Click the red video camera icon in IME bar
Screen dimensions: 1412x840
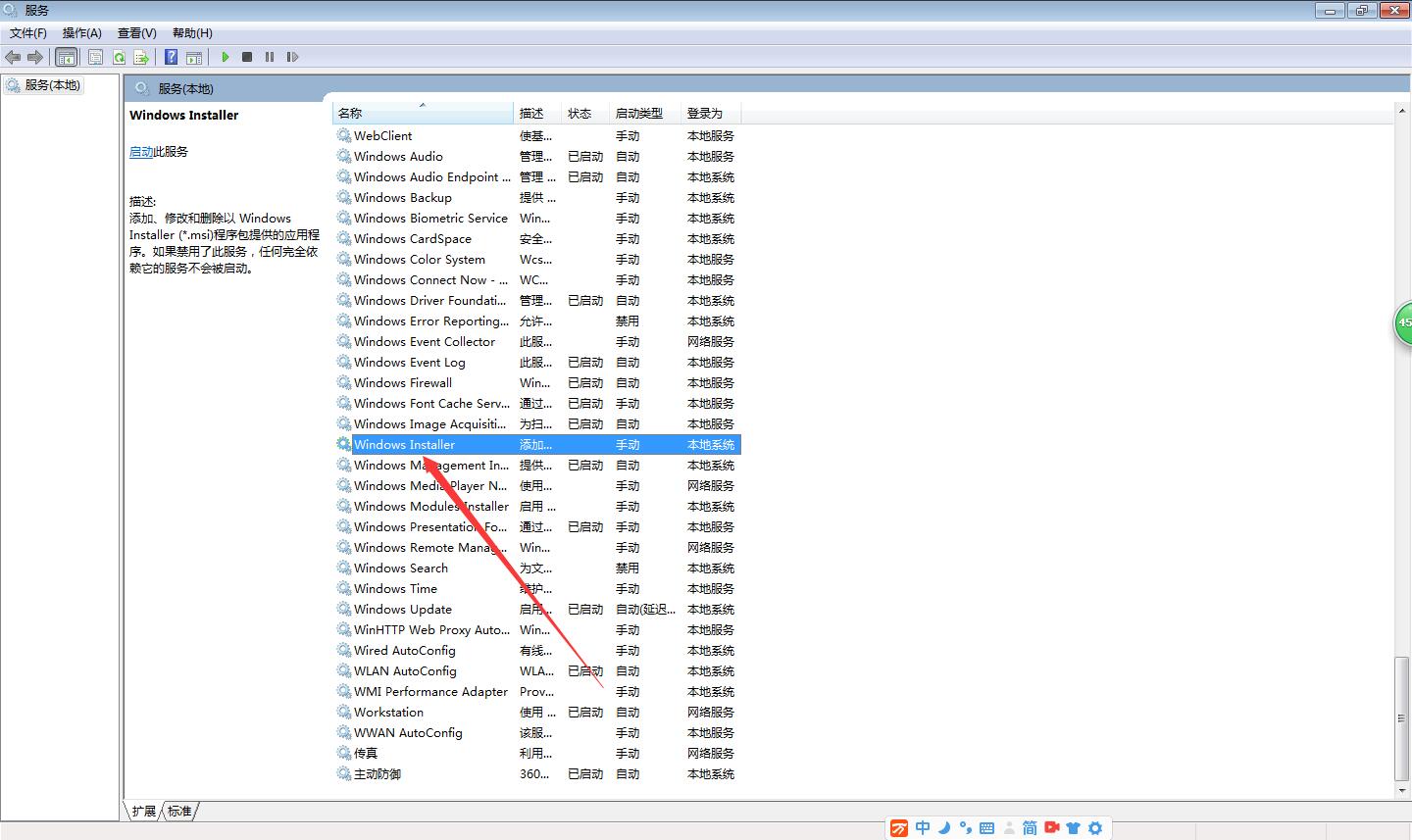point(1052,828)
